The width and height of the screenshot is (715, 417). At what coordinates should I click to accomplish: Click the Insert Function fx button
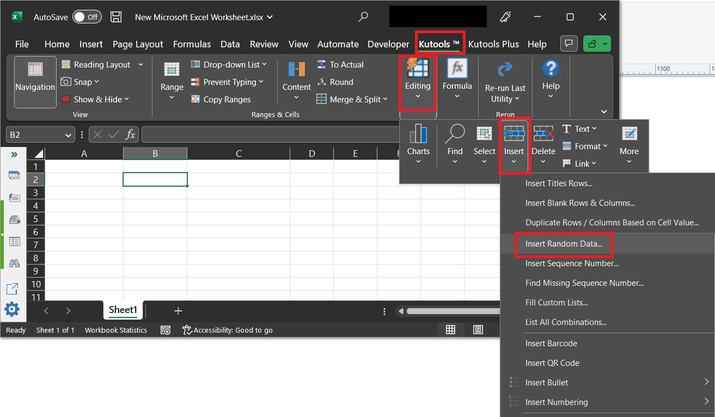tap(131, 135)
